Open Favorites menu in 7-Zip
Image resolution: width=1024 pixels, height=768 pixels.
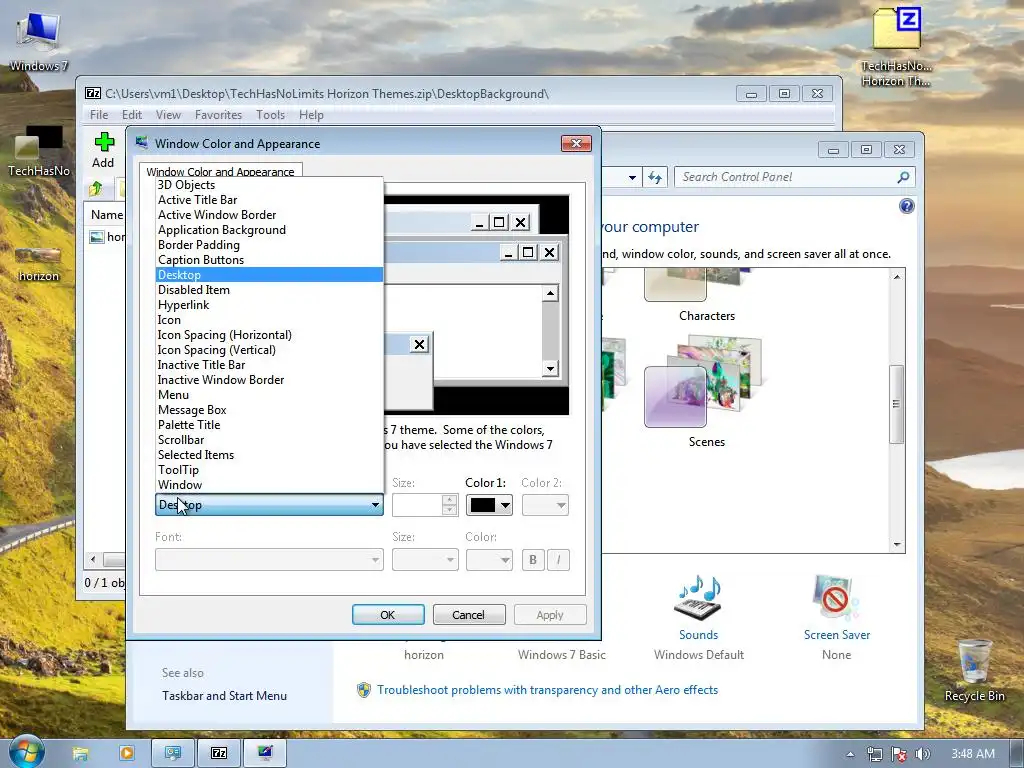[x=218, y=115]
